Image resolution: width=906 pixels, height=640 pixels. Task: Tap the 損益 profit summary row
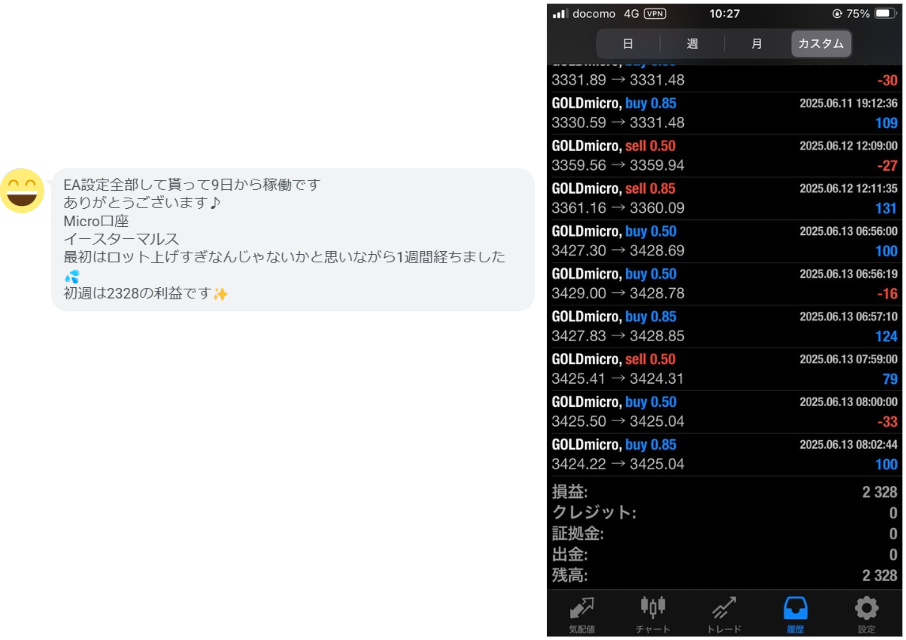(725, 492)
